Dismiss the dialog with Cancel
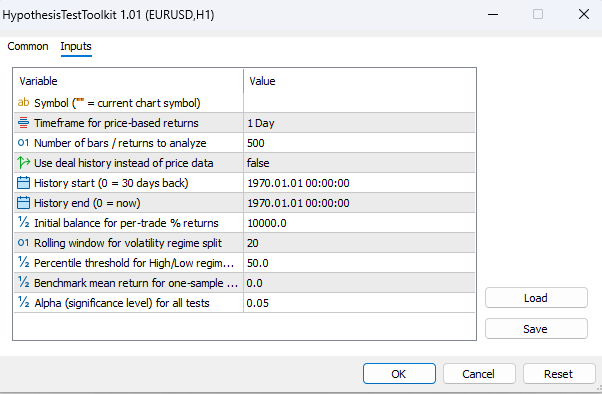 click(x=479, y=374)
